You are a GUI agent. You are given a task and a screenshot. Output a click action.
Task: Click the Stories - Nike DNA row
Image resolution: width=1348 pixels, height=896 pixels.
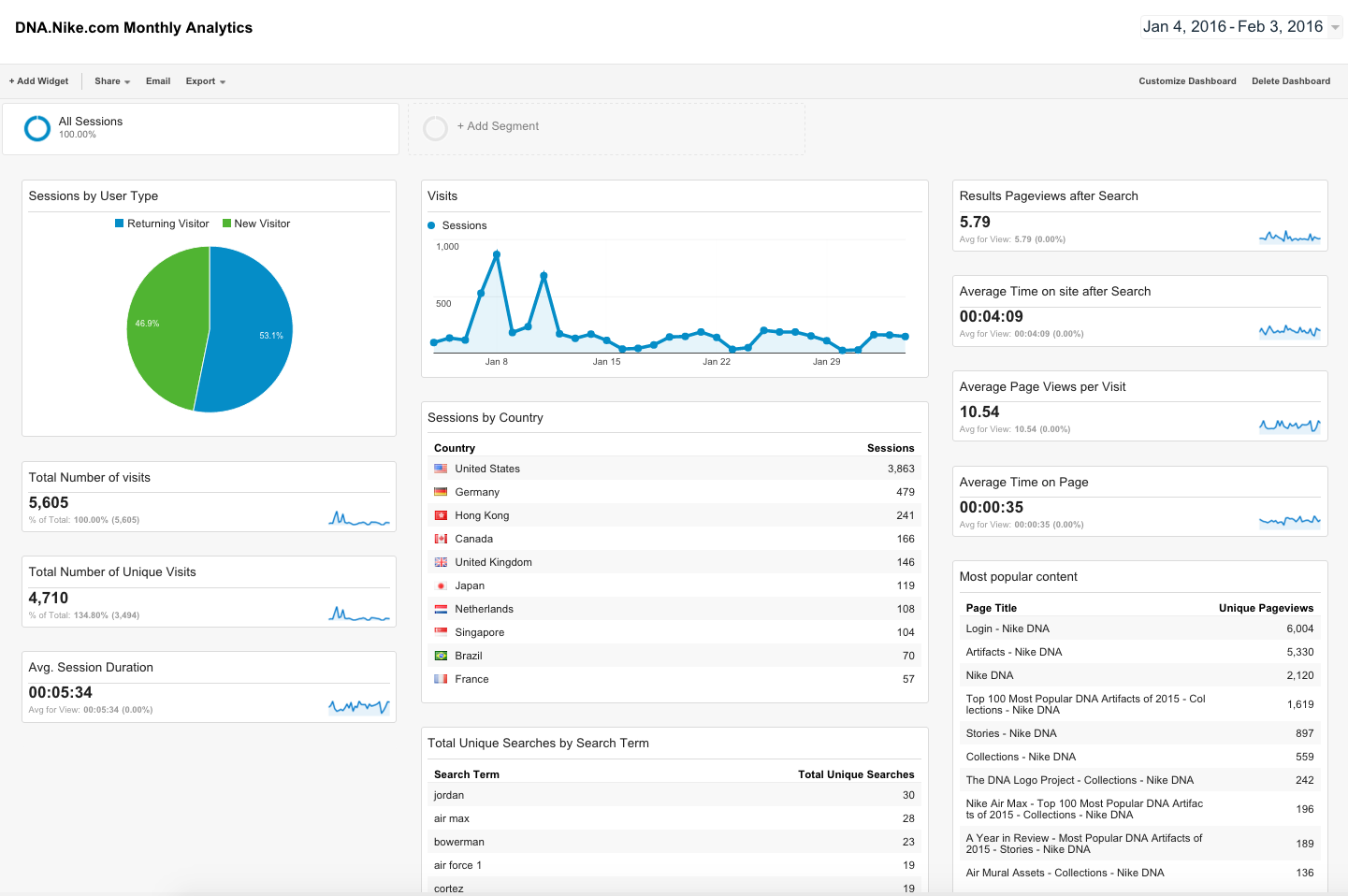1139,733
